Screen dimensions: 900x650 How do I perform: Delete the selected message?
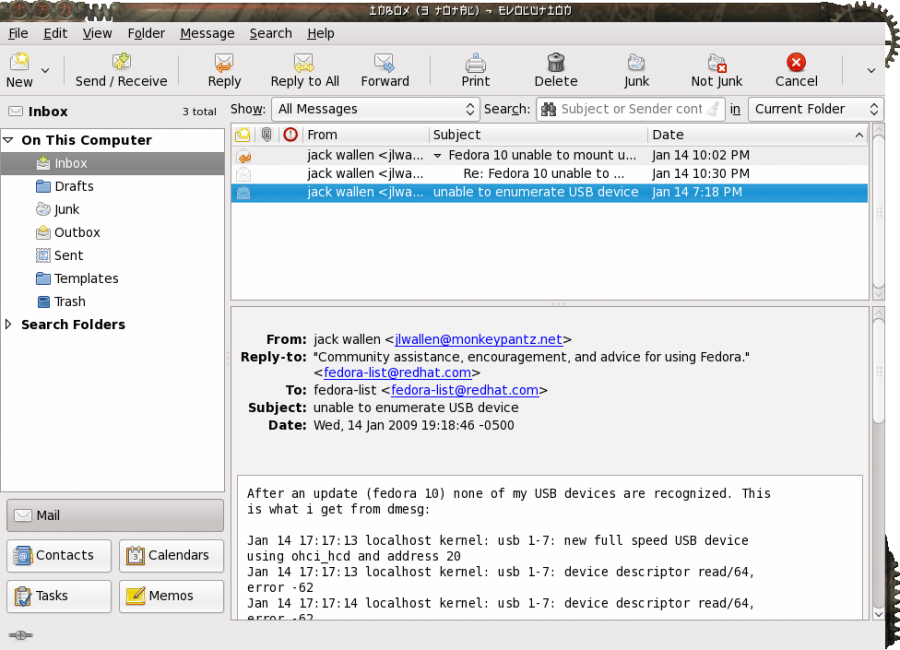555,70
